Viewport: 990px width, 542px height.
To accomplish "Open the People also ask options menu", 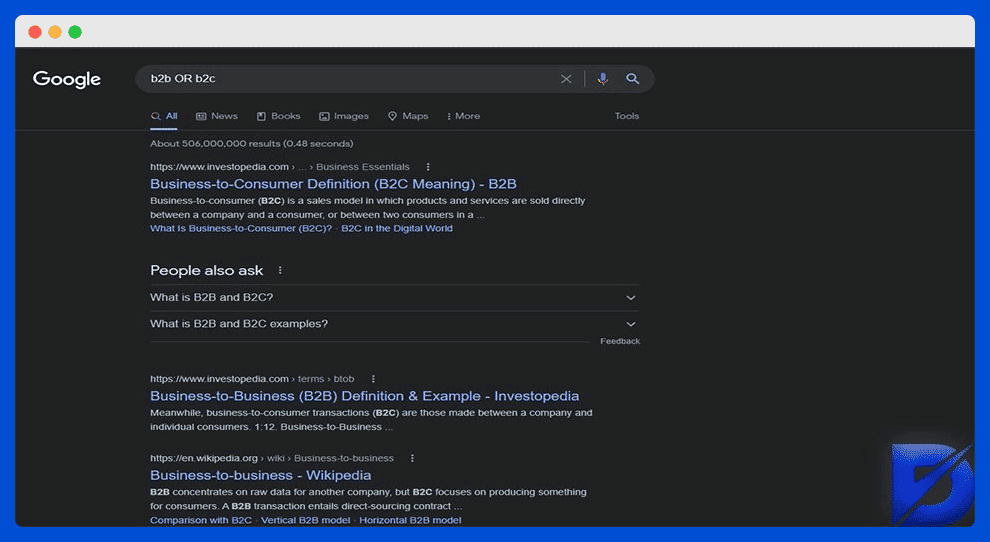I will click(280, 270).
